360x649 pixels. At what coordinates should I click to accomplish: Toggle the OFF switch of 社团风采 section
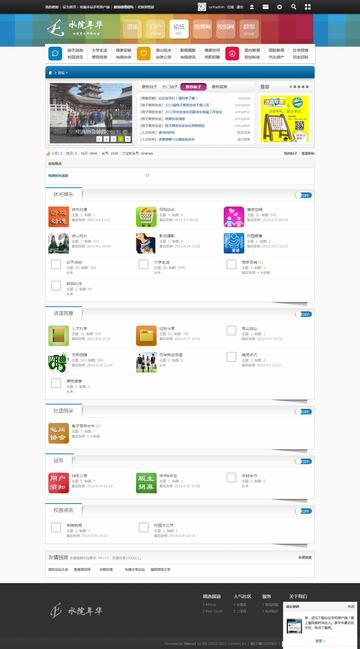[x=304, y=411]
